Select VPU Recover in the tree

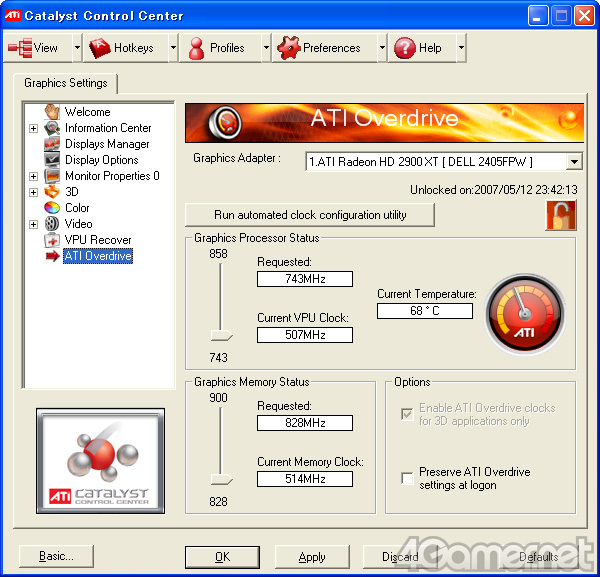tap(98, 240)
